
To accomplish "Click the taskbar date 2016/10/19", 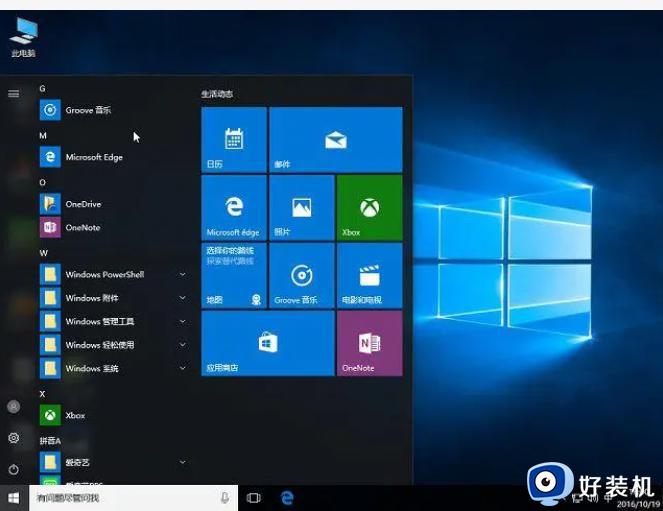I will 638,505.
